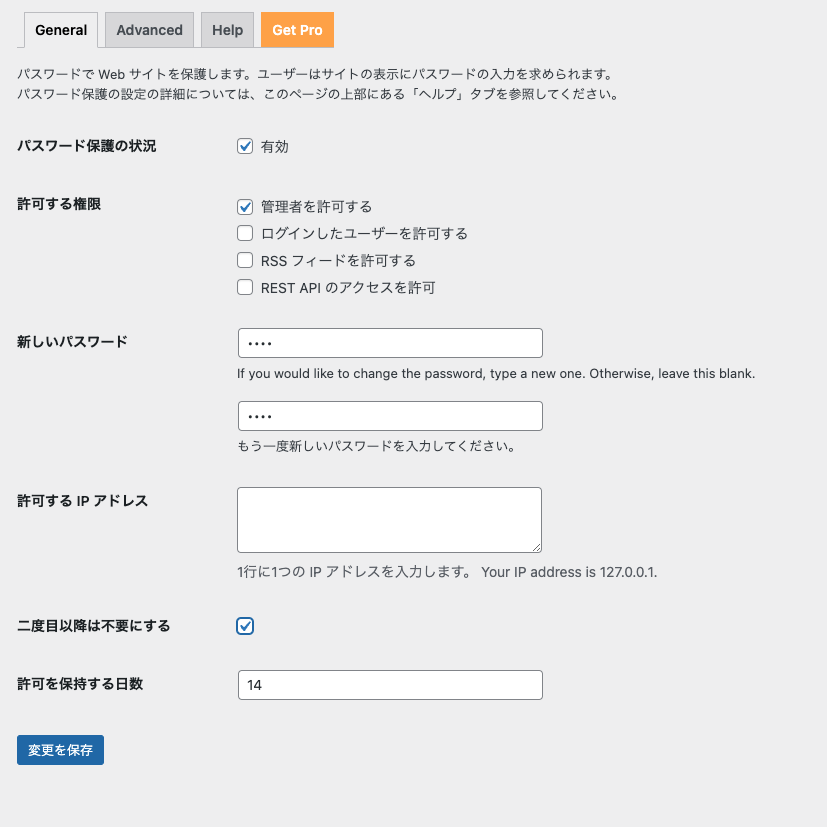This screenshot has width=827, height=827.
Task: Enable REST API のアクセスを許可 checkbox
Action: [x=245, y=287]
